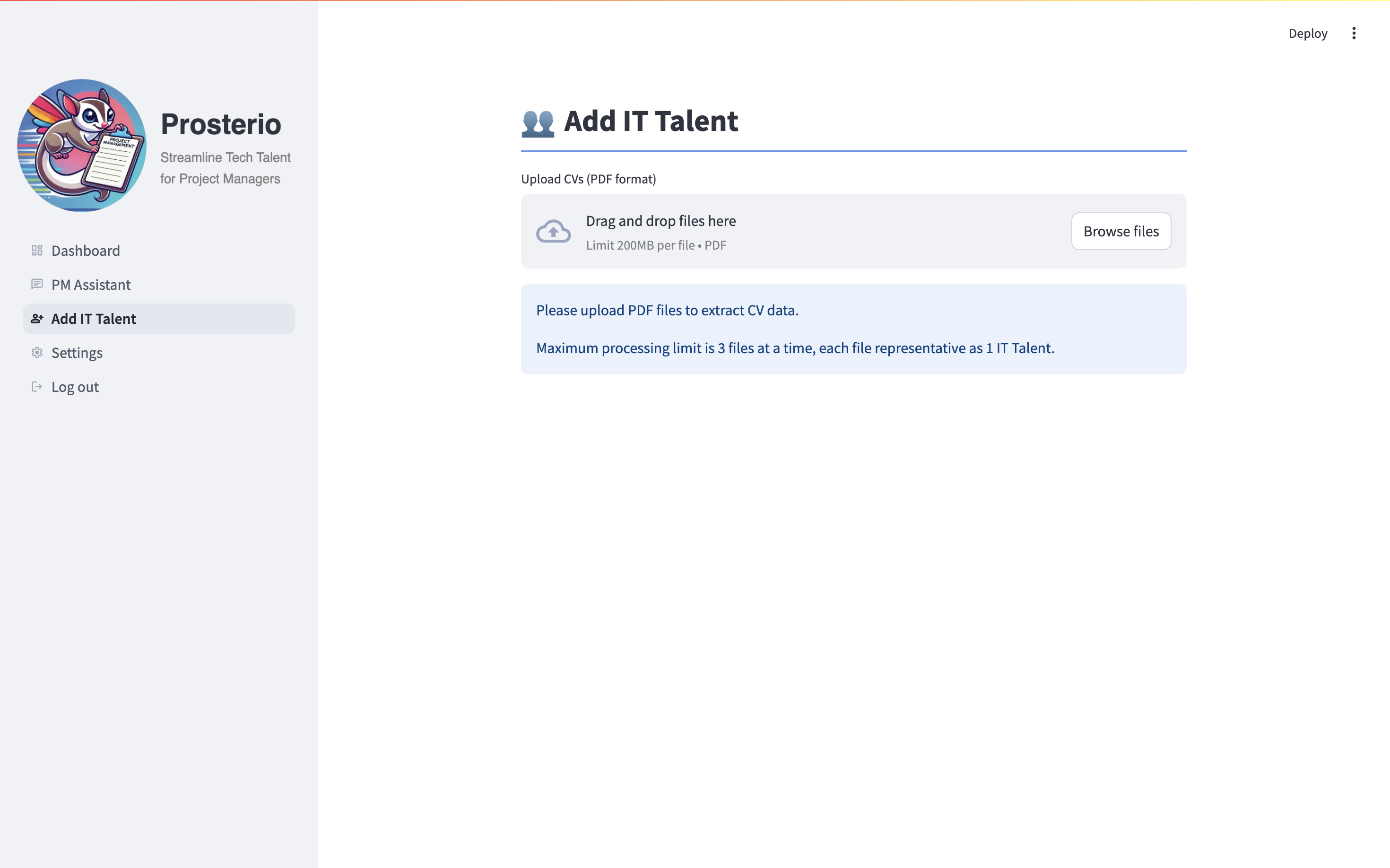
Task: Go to the PM Assistant page
Action: (x=91, y=284)
